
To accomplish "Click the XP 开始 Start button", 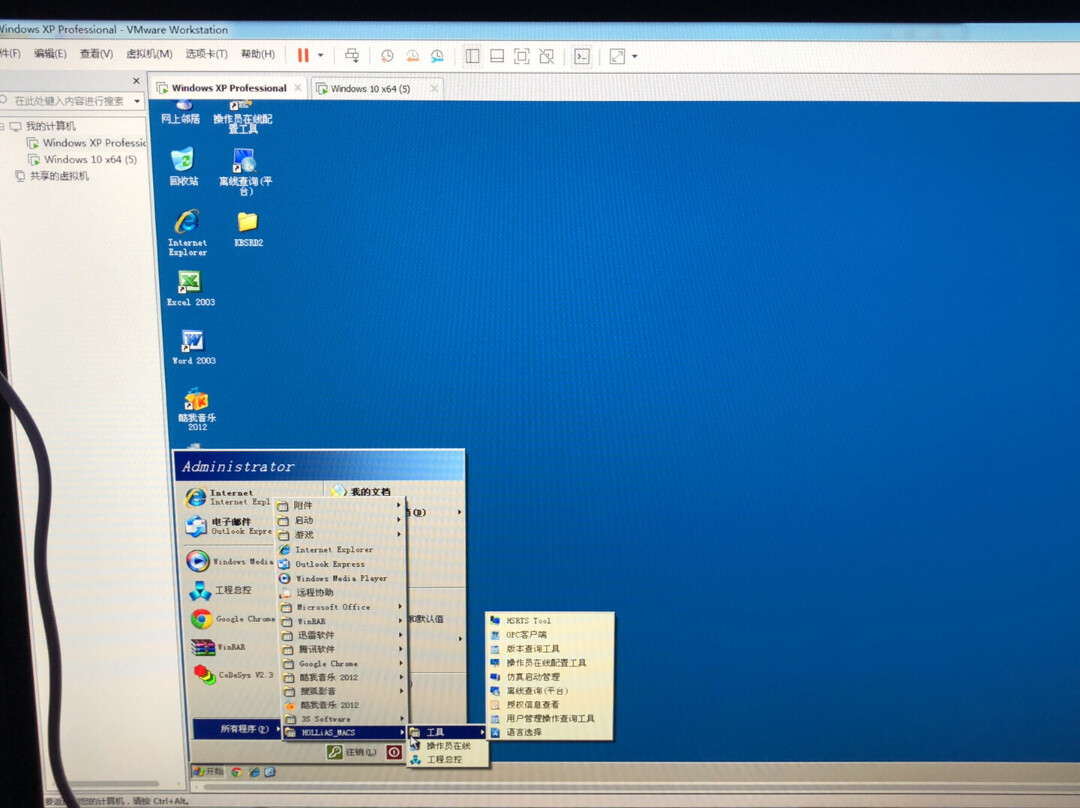I will 209,771.
